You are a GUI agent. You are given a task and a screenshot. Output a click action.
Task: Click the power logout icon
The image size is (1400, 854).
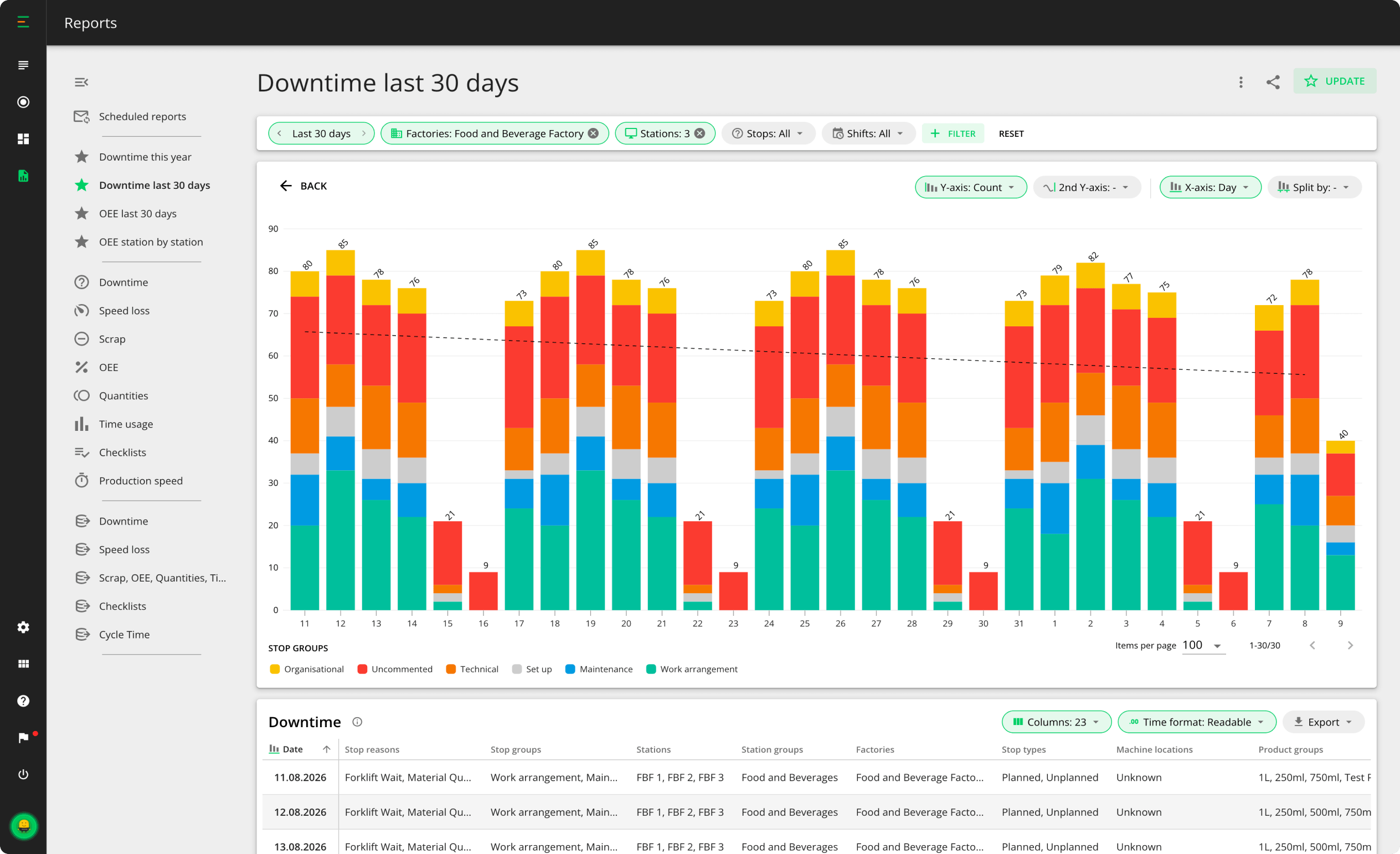pyautogui.click(x=23, y=774)
